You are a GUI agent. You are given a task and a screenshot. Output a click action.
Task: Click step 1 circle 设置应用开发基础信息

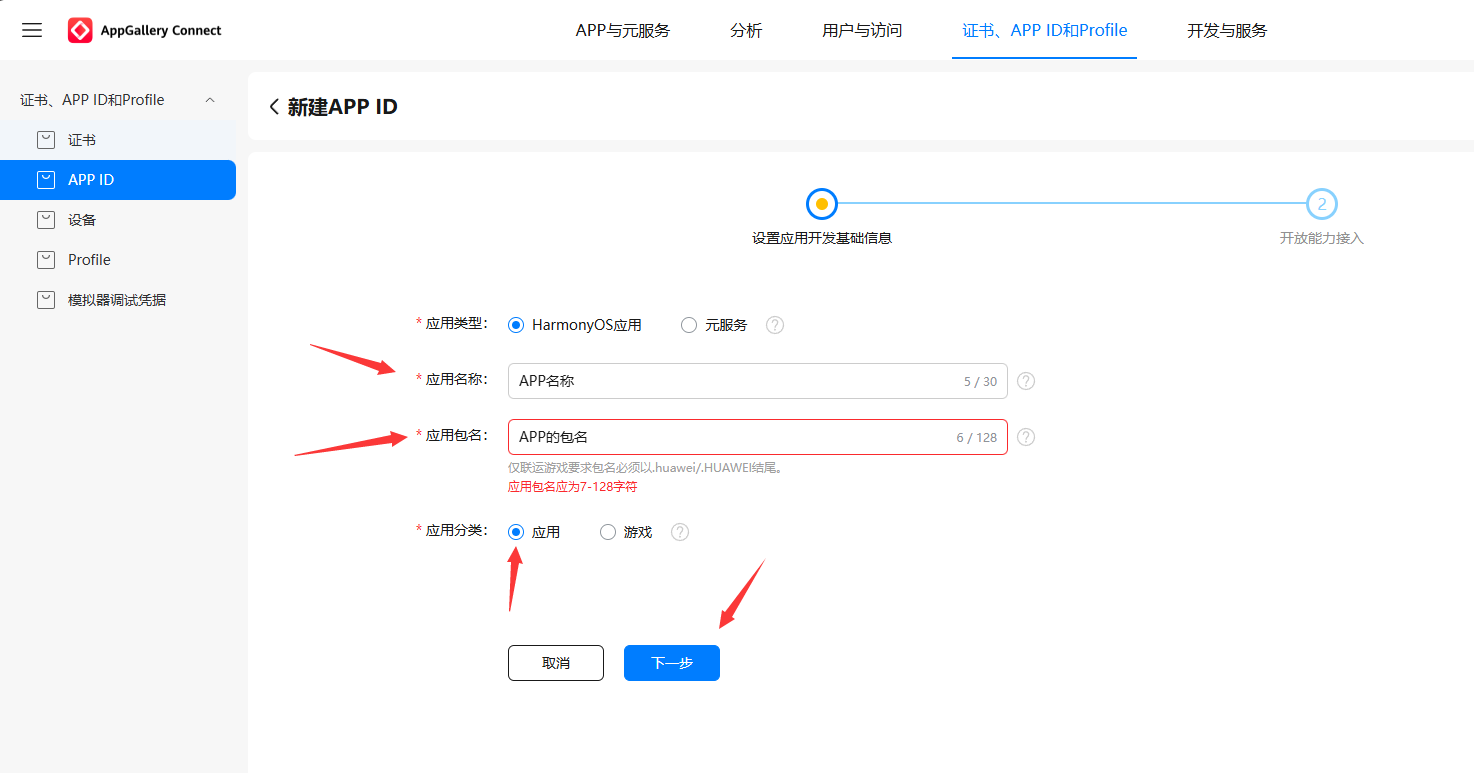click(x=822, y=204)
